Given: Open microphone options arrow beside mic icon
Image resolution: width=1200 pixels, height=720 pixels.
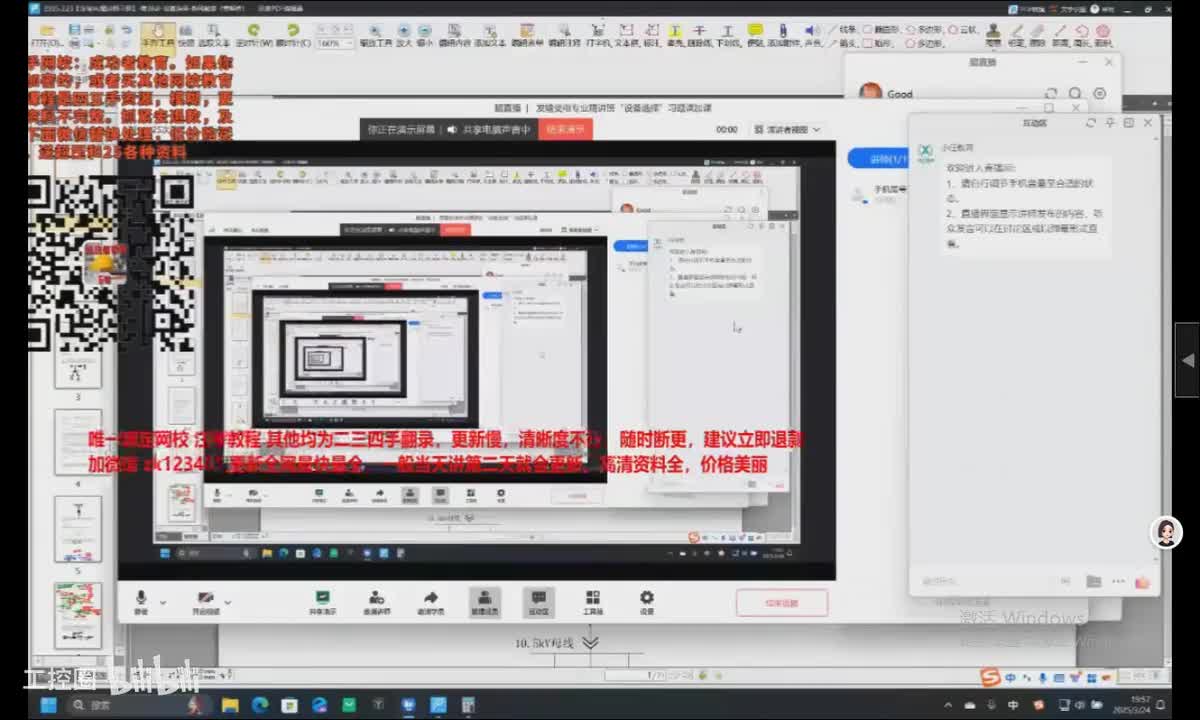Looking at the screenshot, I should coord(162,602).
